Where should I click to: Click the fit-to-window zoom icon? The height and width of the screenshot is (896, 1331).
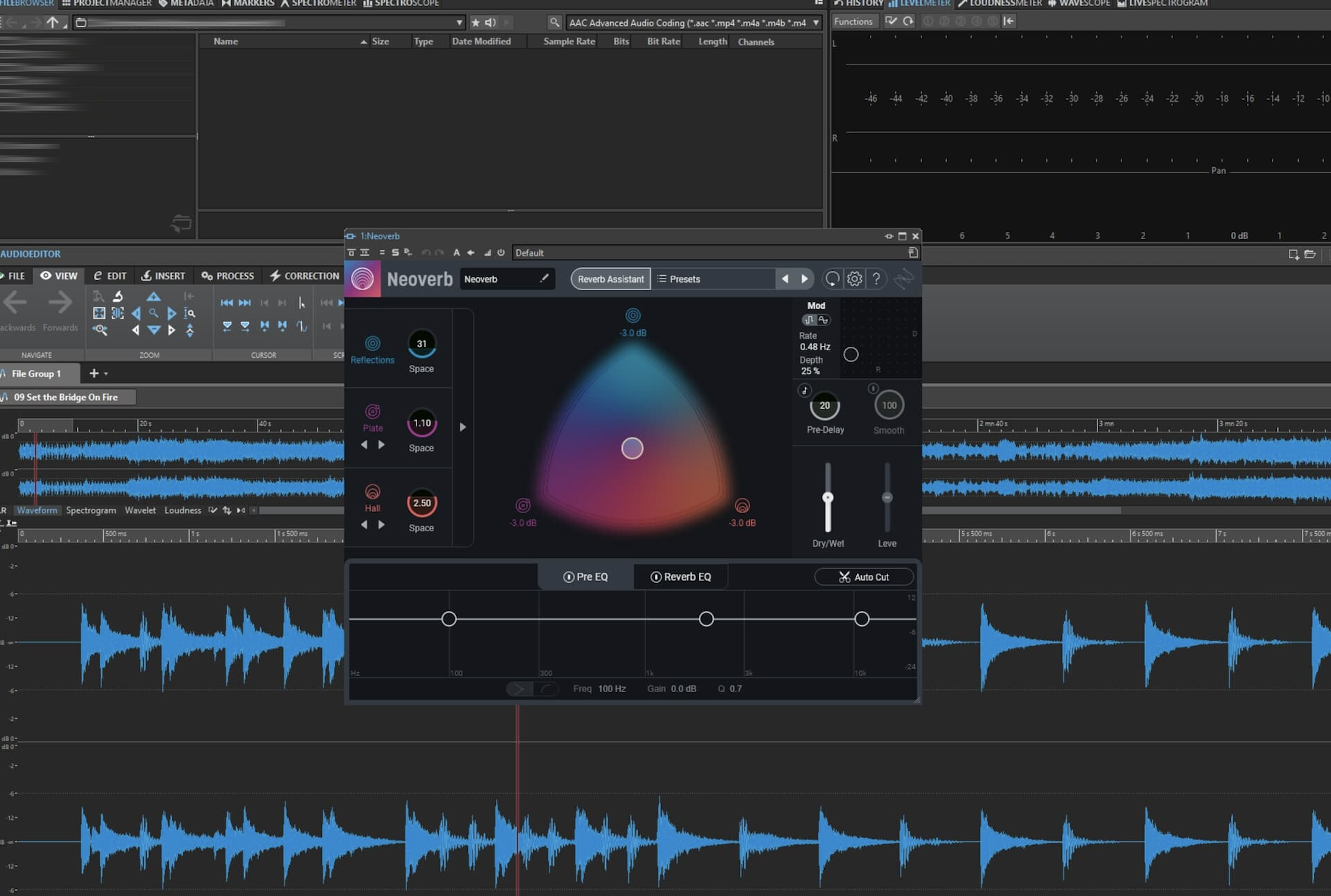(x=99, y=313)
